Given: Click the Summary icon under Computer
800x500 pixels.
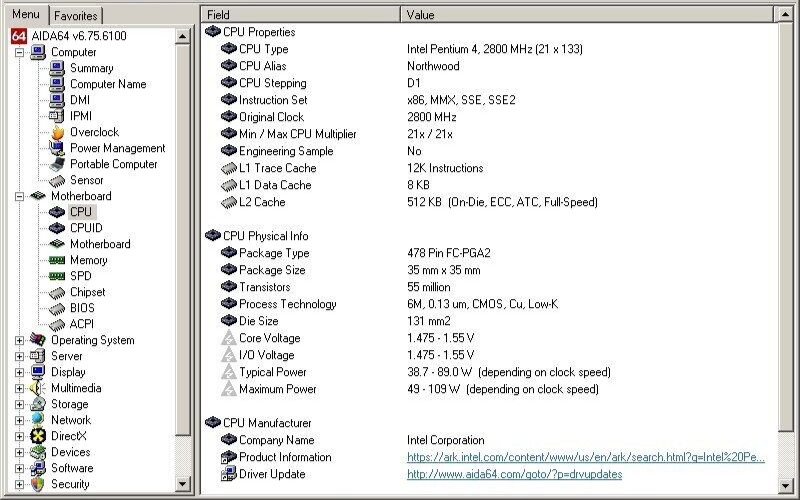Looking at the screenshot, I should [57, 68].
